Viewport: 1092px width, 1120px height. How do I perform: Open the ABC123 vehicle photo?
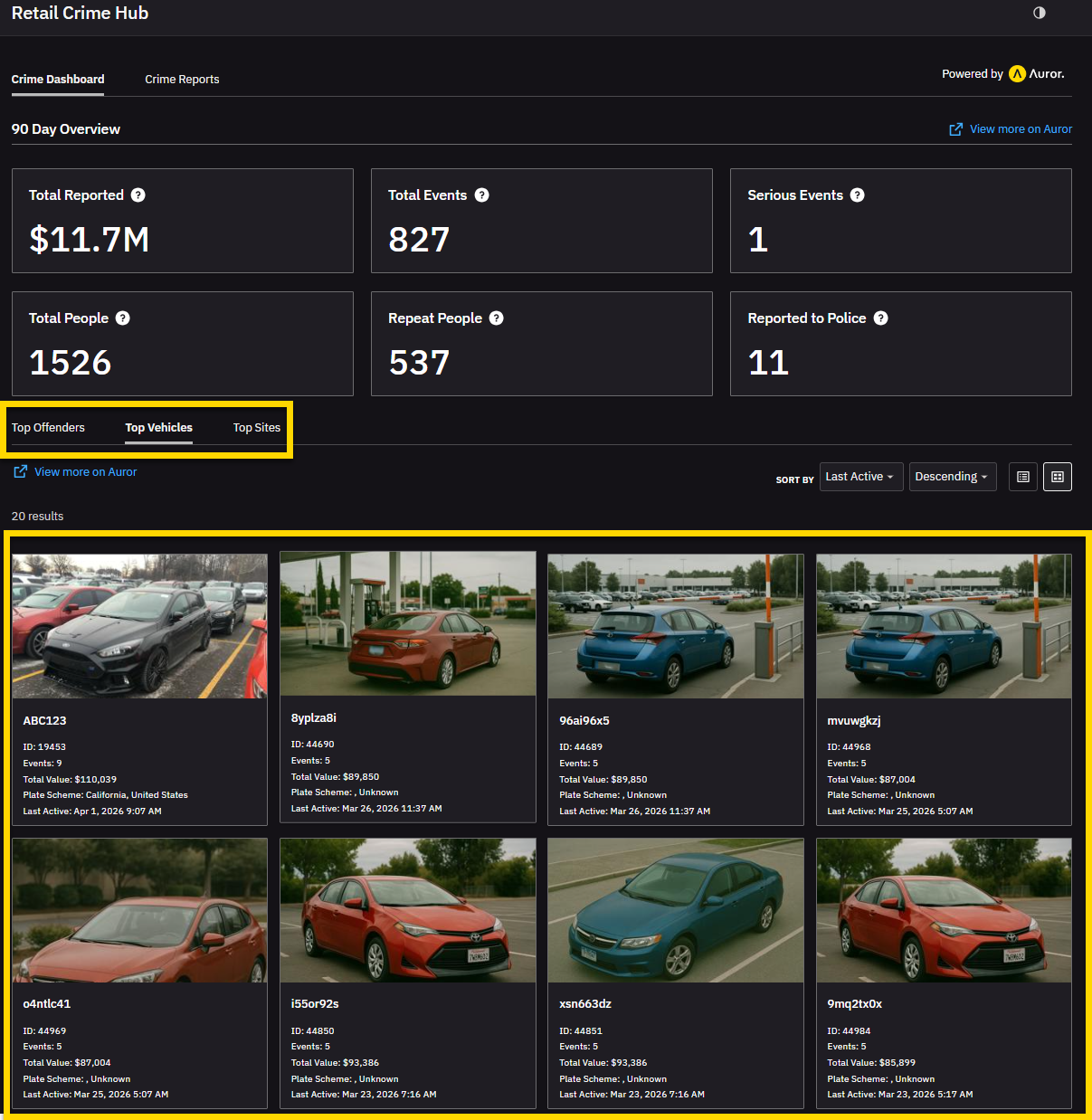tap(139, 626)
